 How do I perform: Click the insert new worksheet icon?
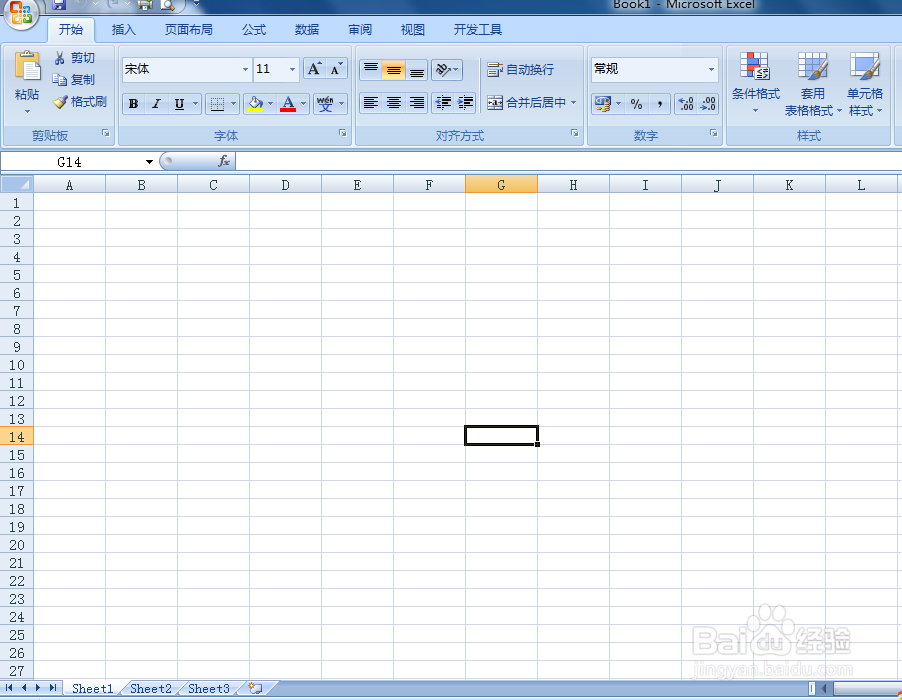[255, 688]
